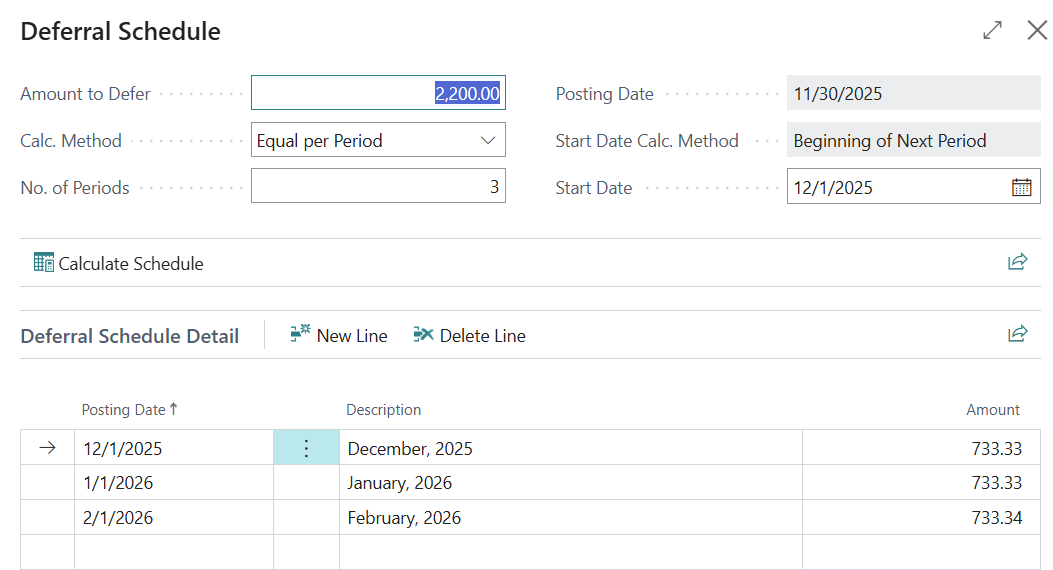The height and width of the screenshot is (570, 1053).
Task: Select the December, 2025 description cell
Action: [x=570, y=448]
